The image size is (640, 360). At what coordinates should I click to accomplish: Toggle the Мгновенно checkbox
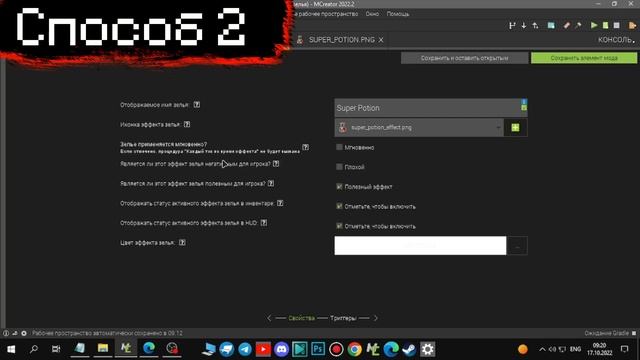[339, 147]
